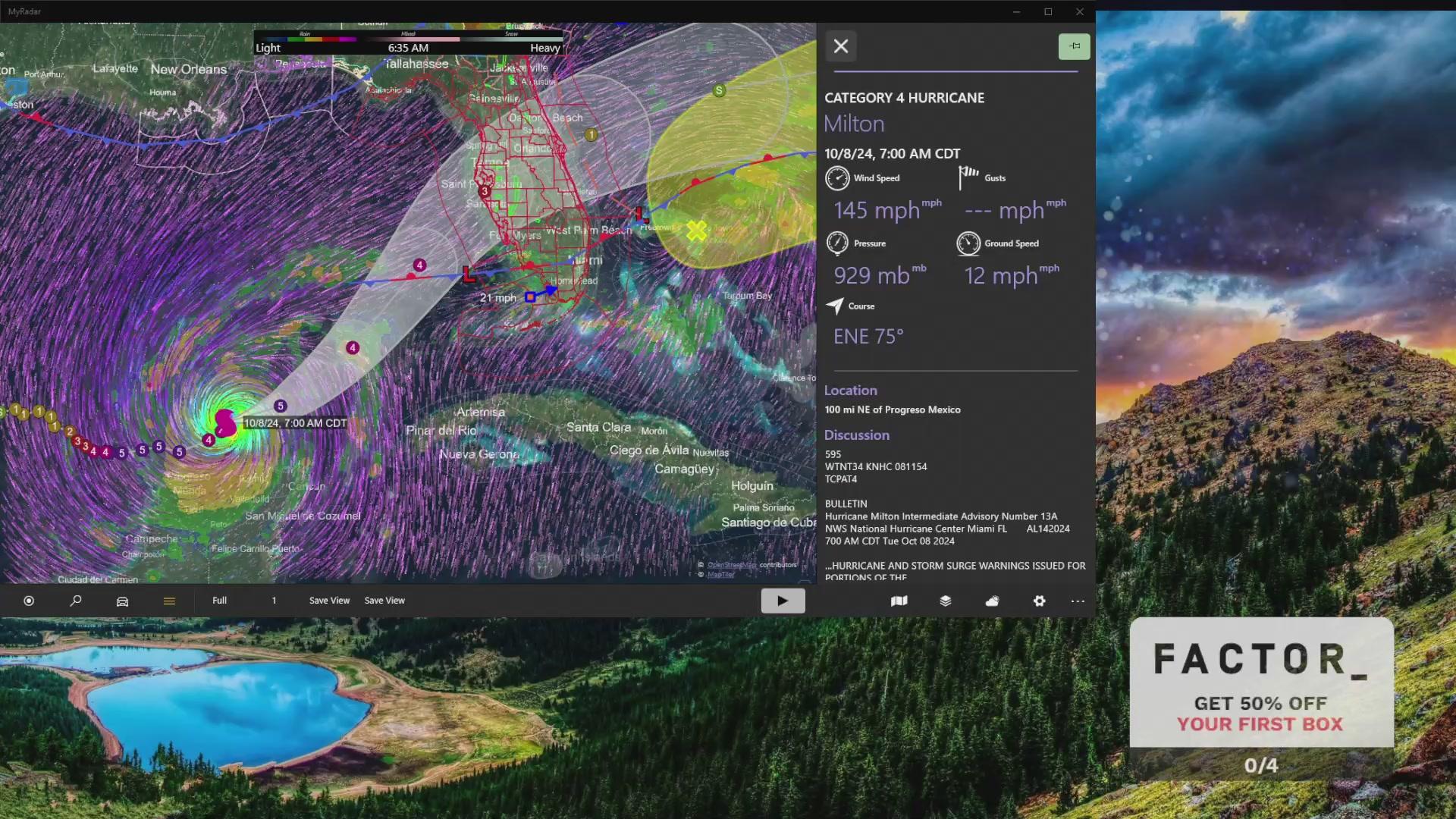1456x819 pixels.
Task: Click the second Save View button
Action: click(384, 601)
